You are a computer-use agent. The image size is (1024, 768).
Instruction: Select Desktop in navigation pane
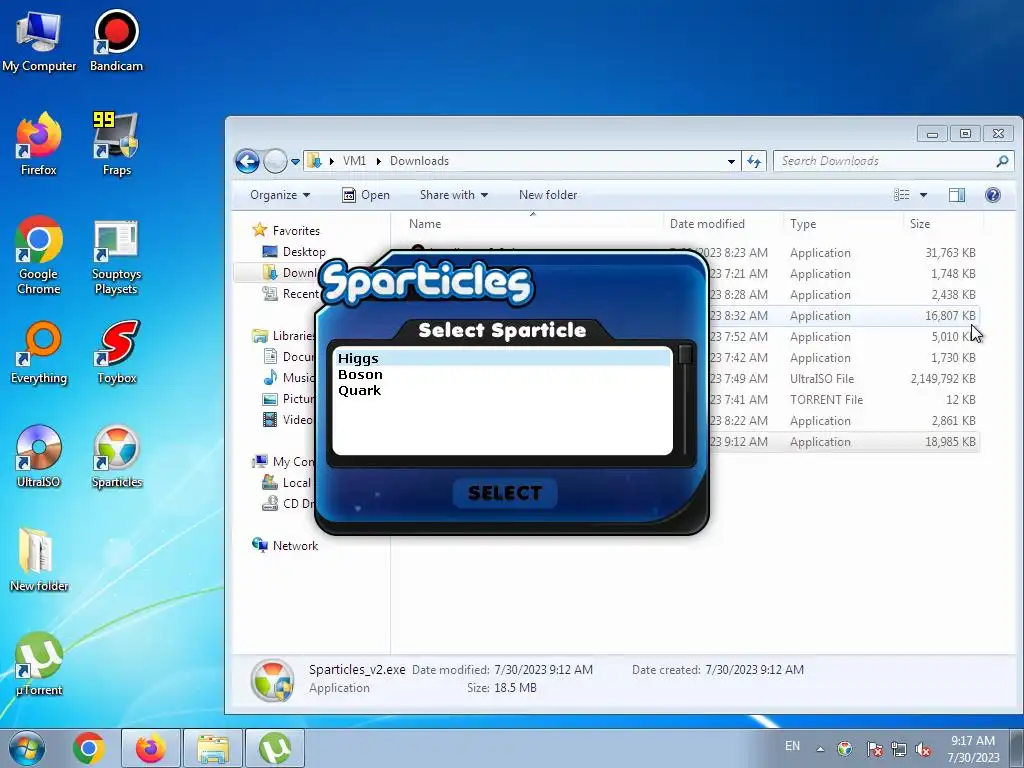304,251
